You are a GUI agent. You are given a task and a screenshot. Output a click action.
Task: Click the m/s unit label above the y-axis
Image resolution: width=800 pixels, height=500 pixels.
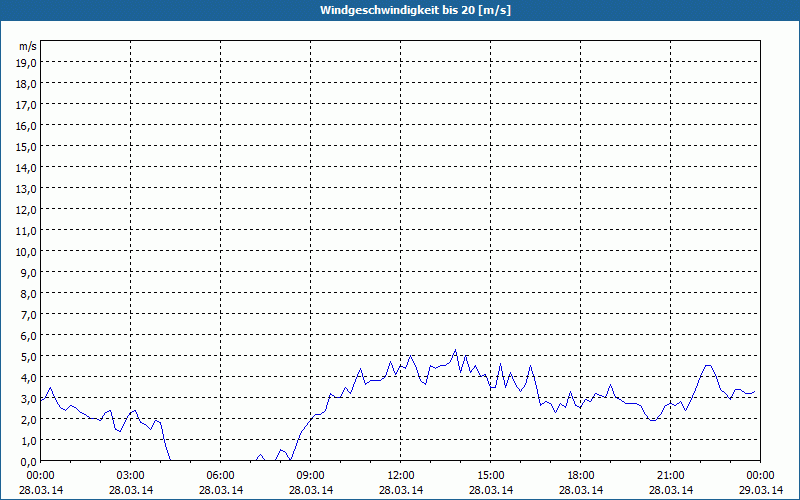[27, 46]
